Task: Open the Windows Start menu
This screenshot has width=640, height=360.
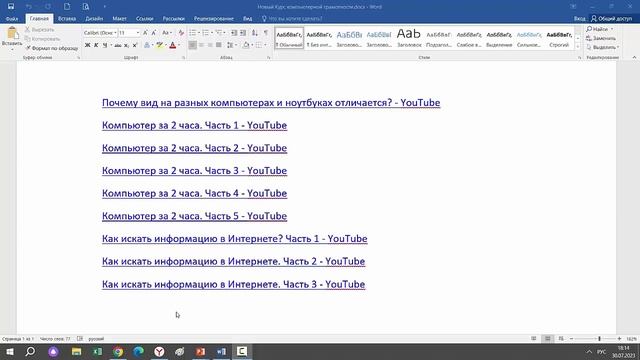Action: pyautogui.click(x=10, y=351)
